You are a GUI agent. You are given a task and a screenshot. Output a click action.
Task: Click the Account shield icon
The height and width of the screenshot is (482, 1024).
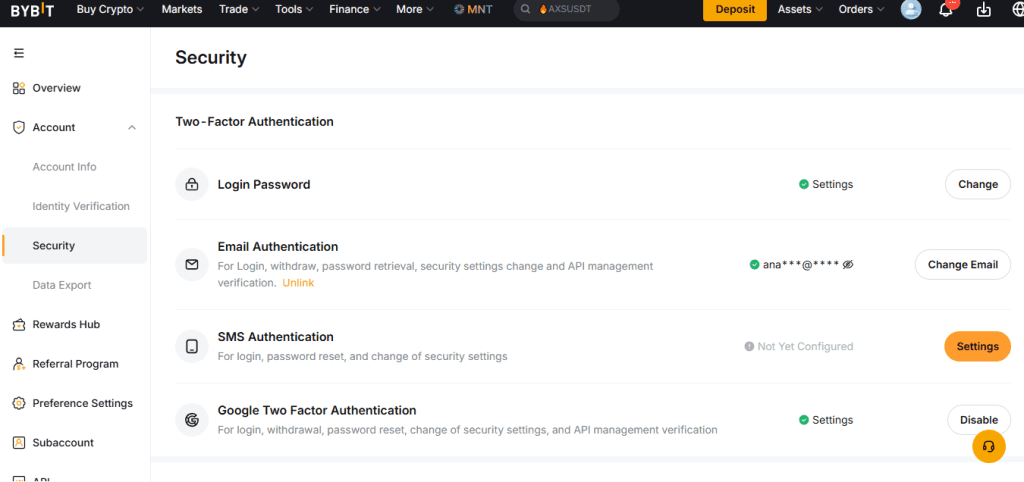(x=19, y=127)
